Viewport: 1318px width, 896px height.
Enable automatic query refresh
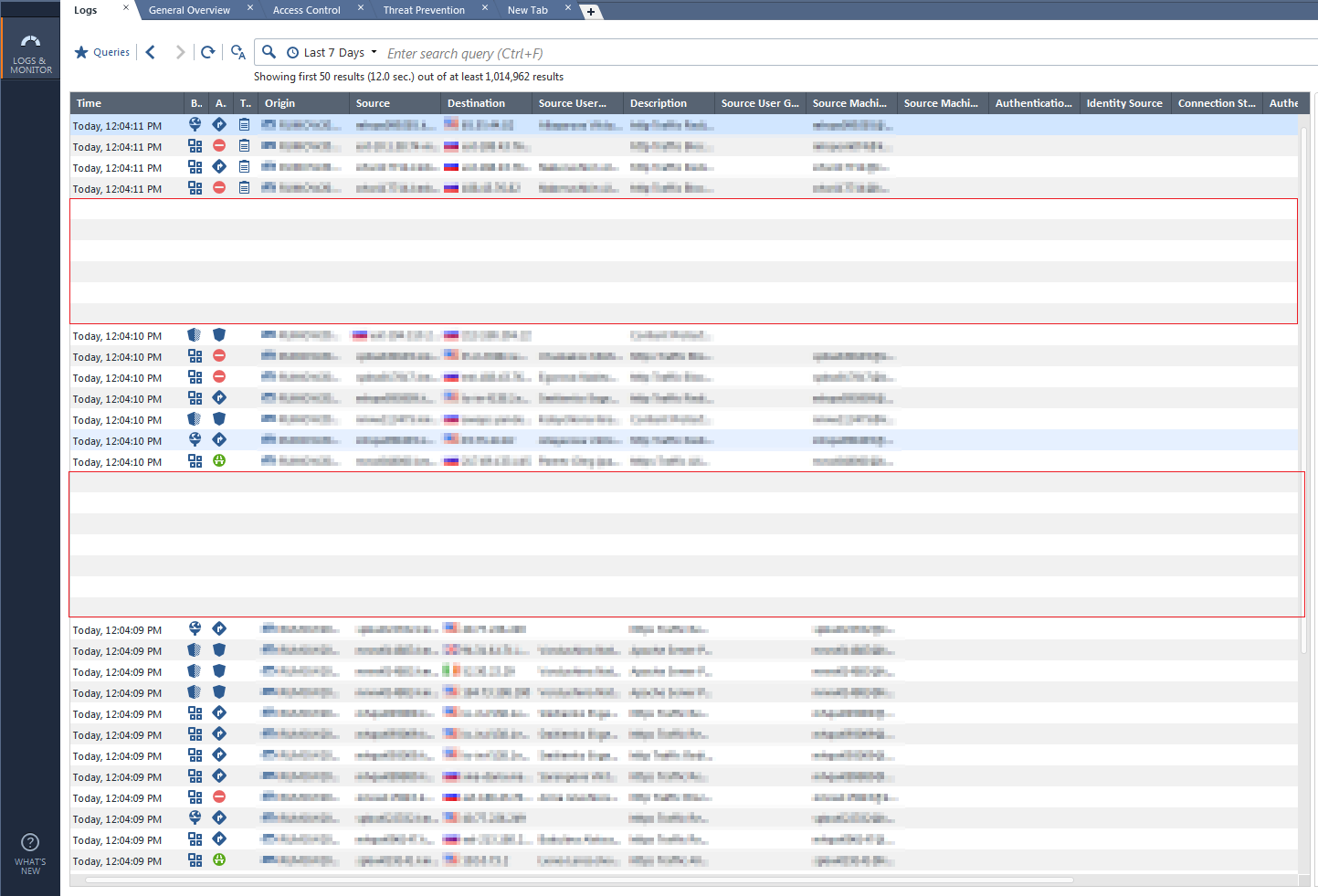(x=237, y=52)
